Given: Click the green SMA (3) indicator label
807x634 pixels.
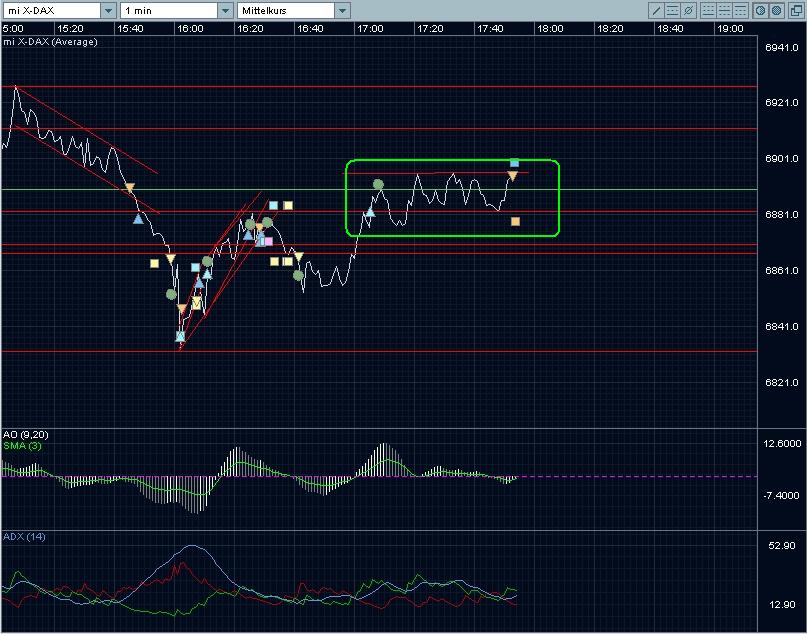Looking at the screenshot, I should coord(22,446).
